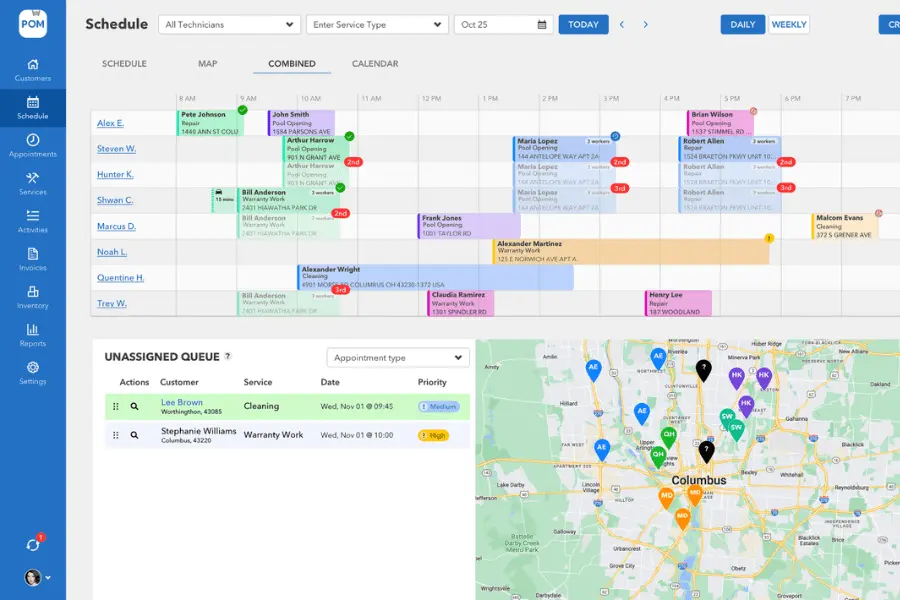Open technician Trey W. link

(x=112, y=304)
